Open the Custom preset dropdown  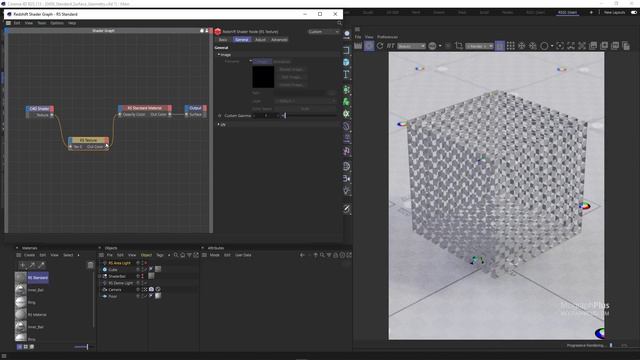(323, 31)
